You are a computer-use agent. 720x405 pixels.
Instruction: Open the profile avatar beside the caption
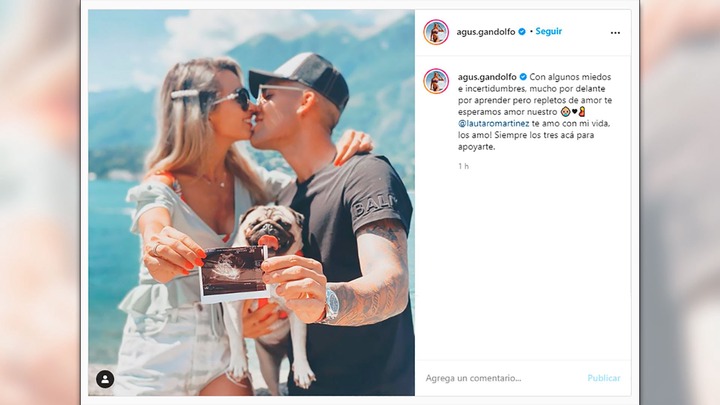tap(436, 81)
